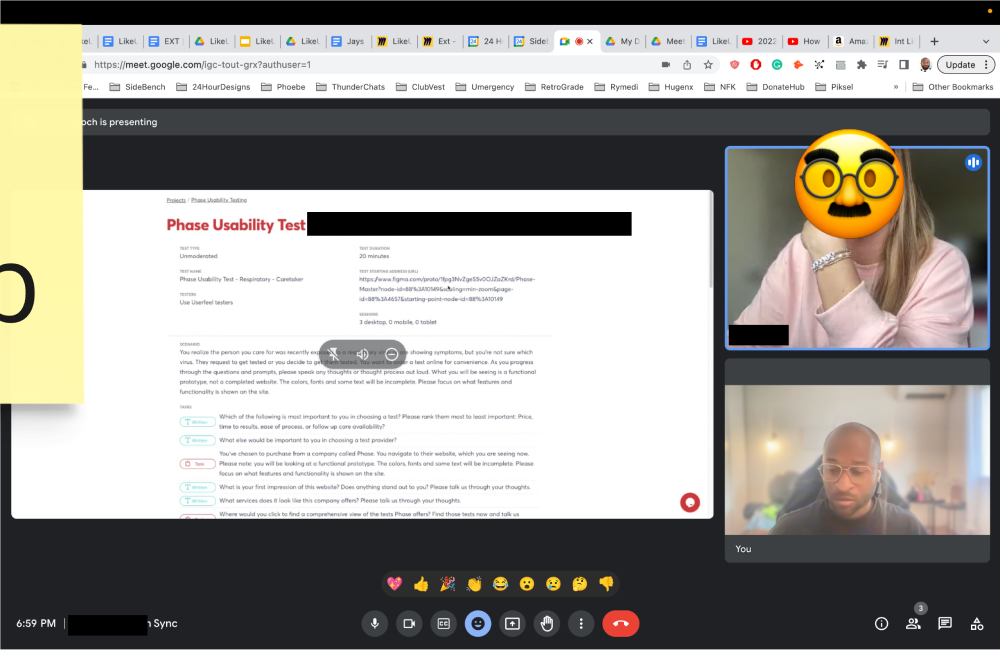Image resolution: width=1000 pixels, height=650 pixels.
Task: Expand the tab search chevron
Action: pos(986,41)
